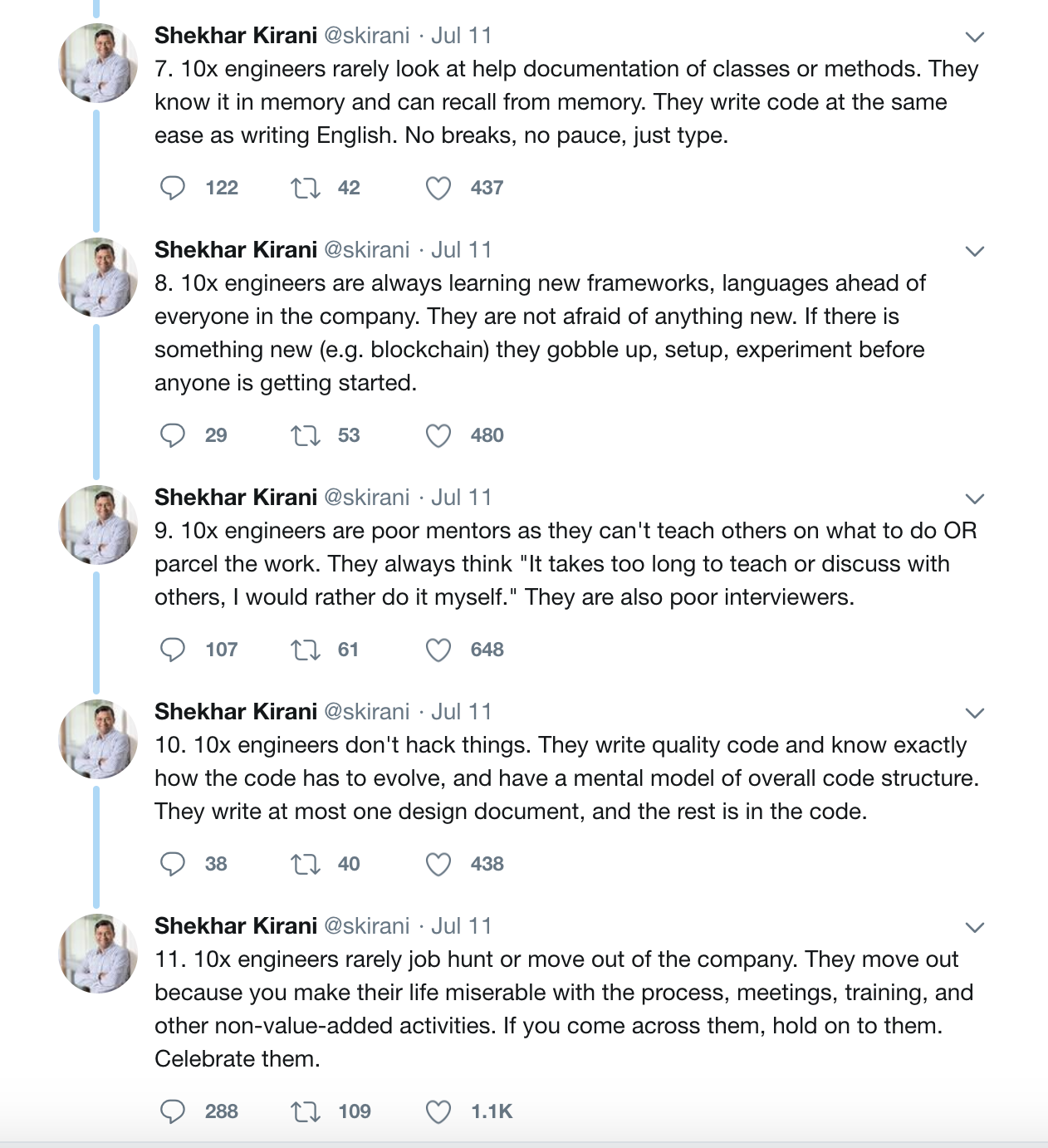Click the @skirani handle on tweet 10
The width and height of the screenshot is (1048, 1148).
pyautogui.click(x=366, y=711)
